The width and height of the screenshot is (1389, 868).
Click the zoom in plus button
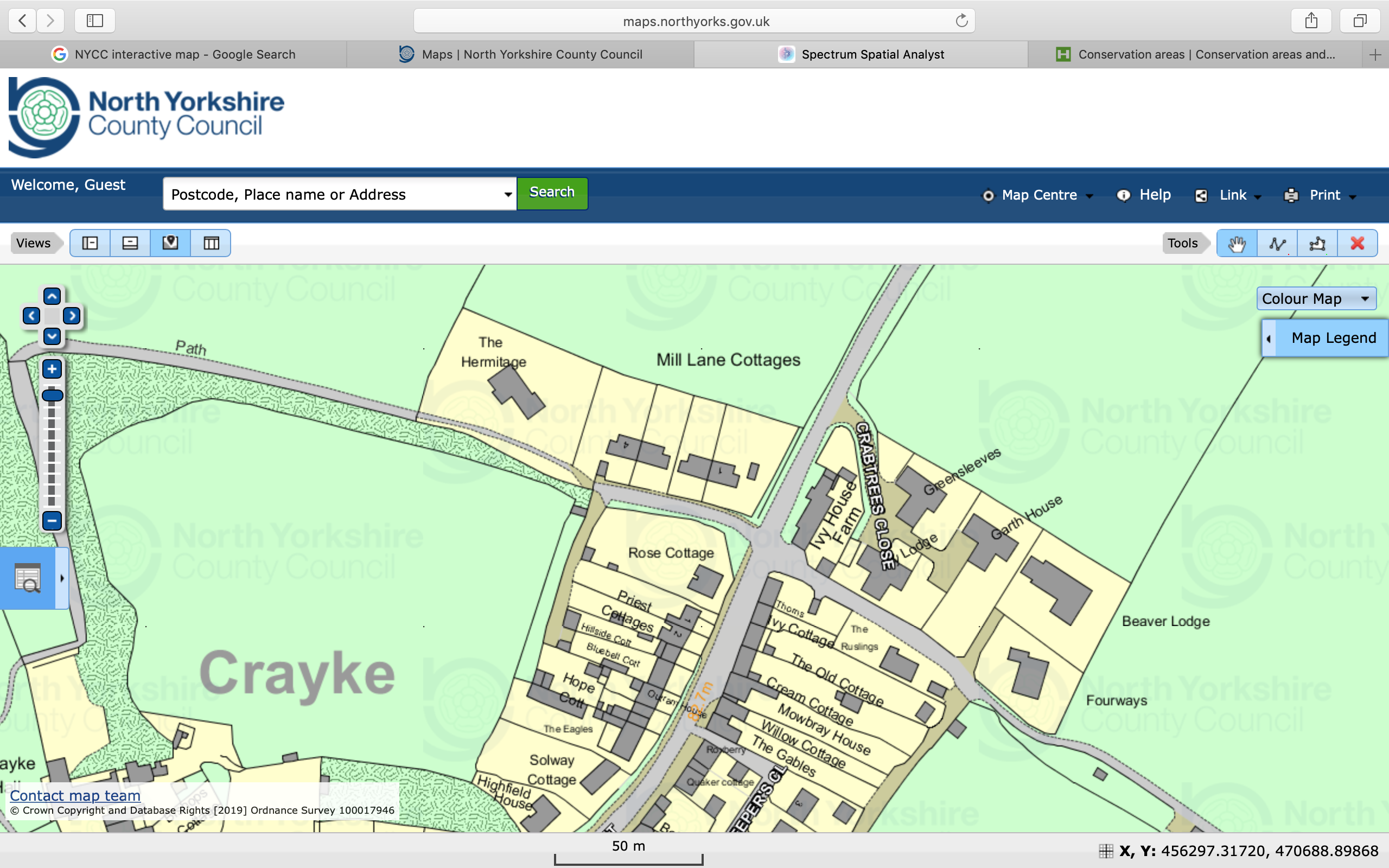coord(52,369)
